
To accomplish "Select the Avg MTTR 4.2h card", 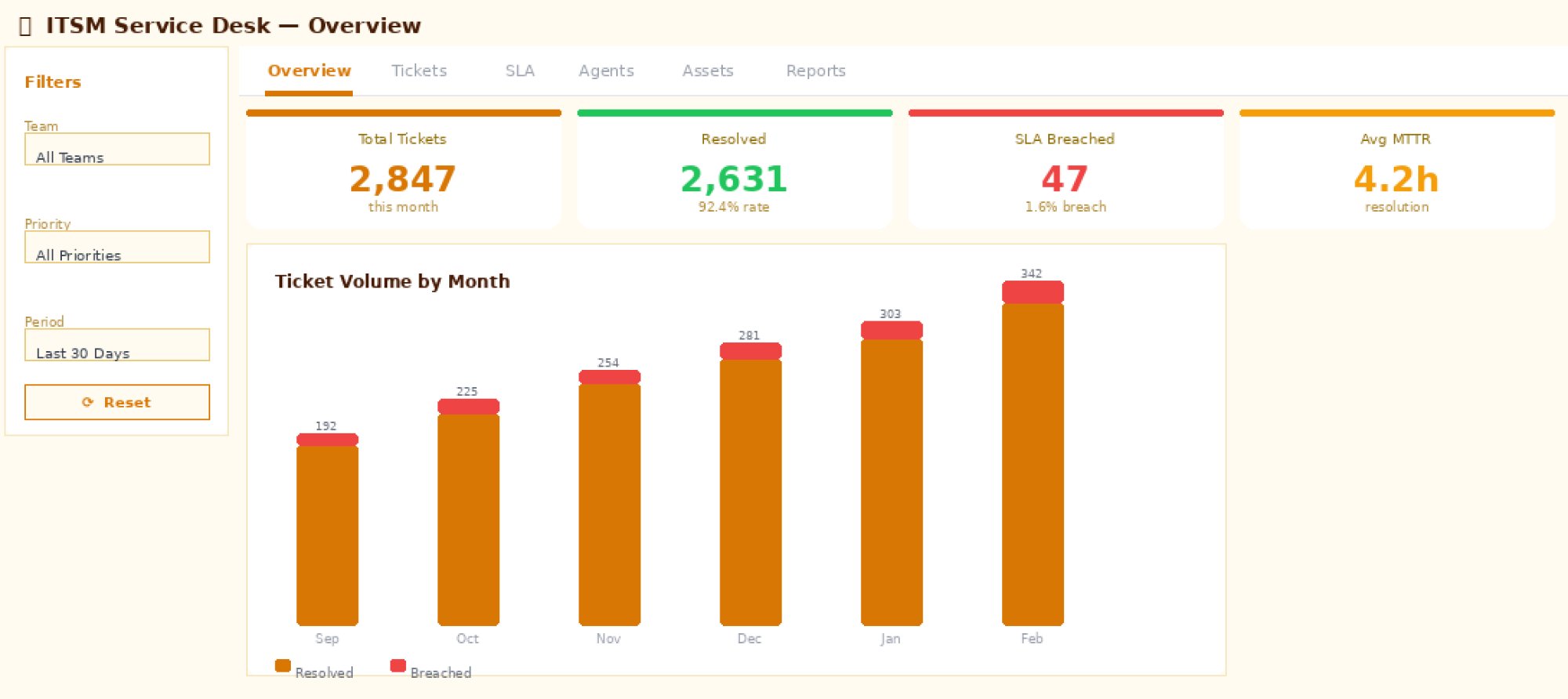I will (1396, 170).
